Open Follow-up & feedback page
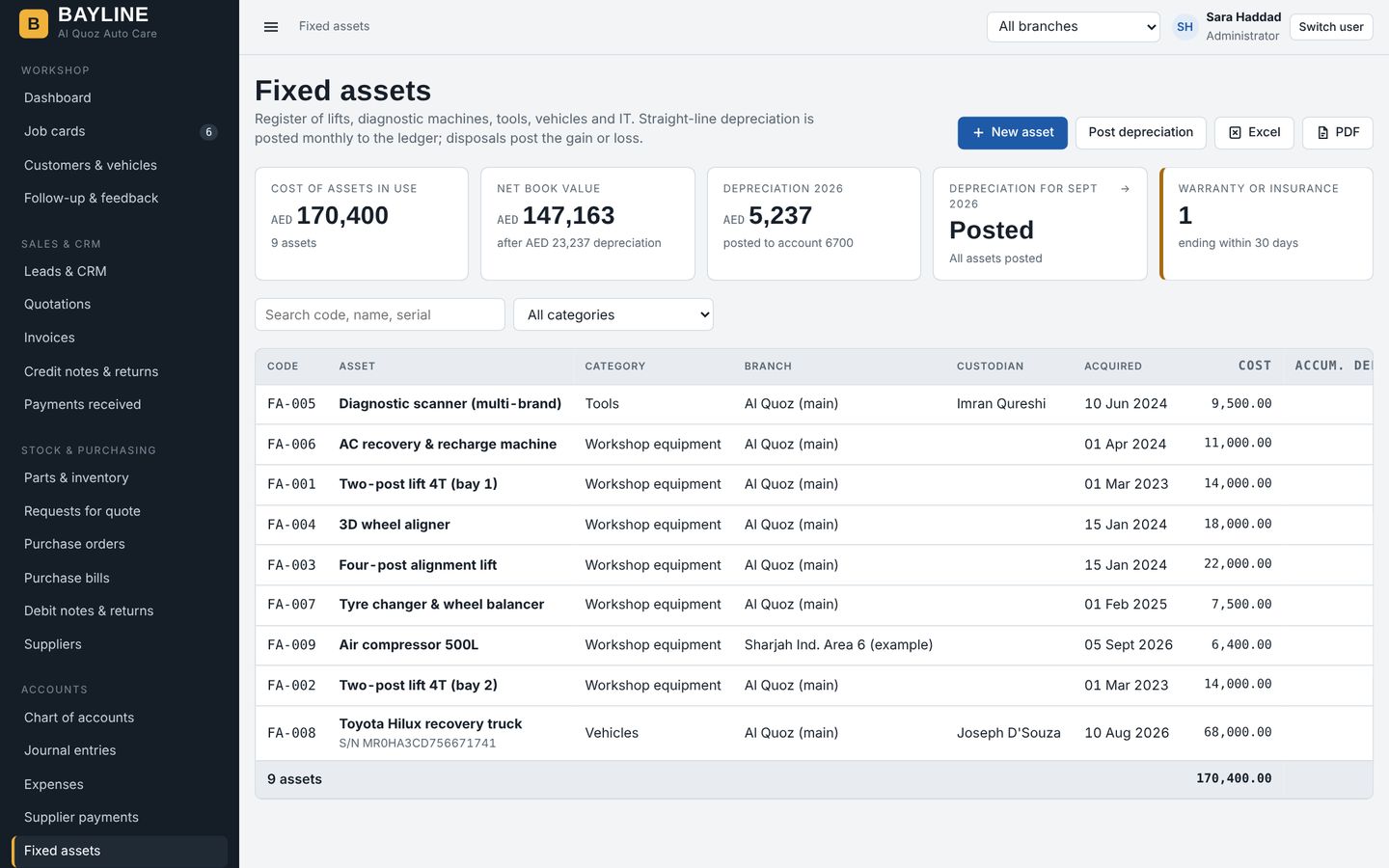This screenshot has width=1389, height=868. click(120, 198)
